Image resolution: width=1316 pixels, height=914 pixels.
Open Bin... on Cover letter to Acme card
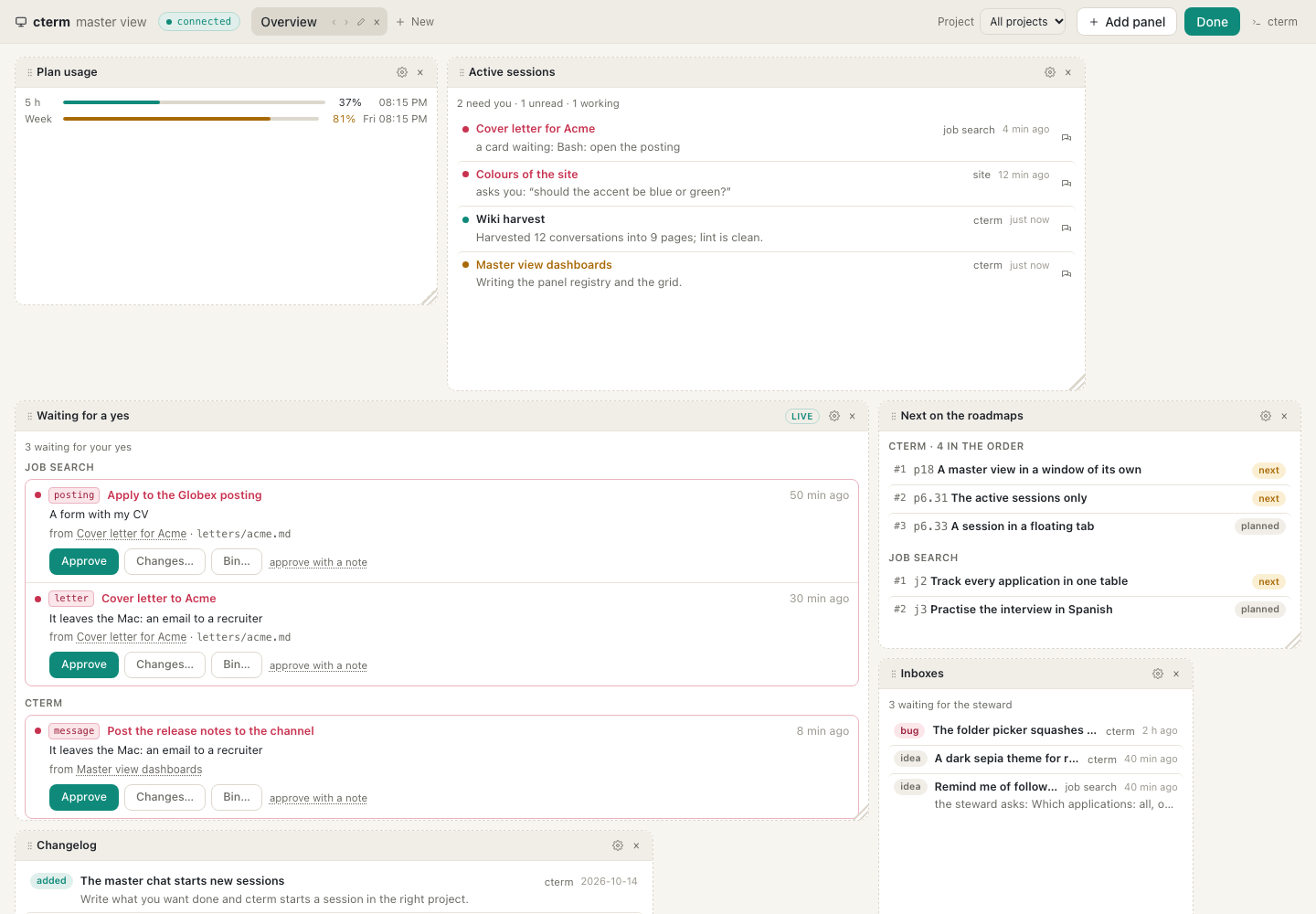(x=237, y=664)
